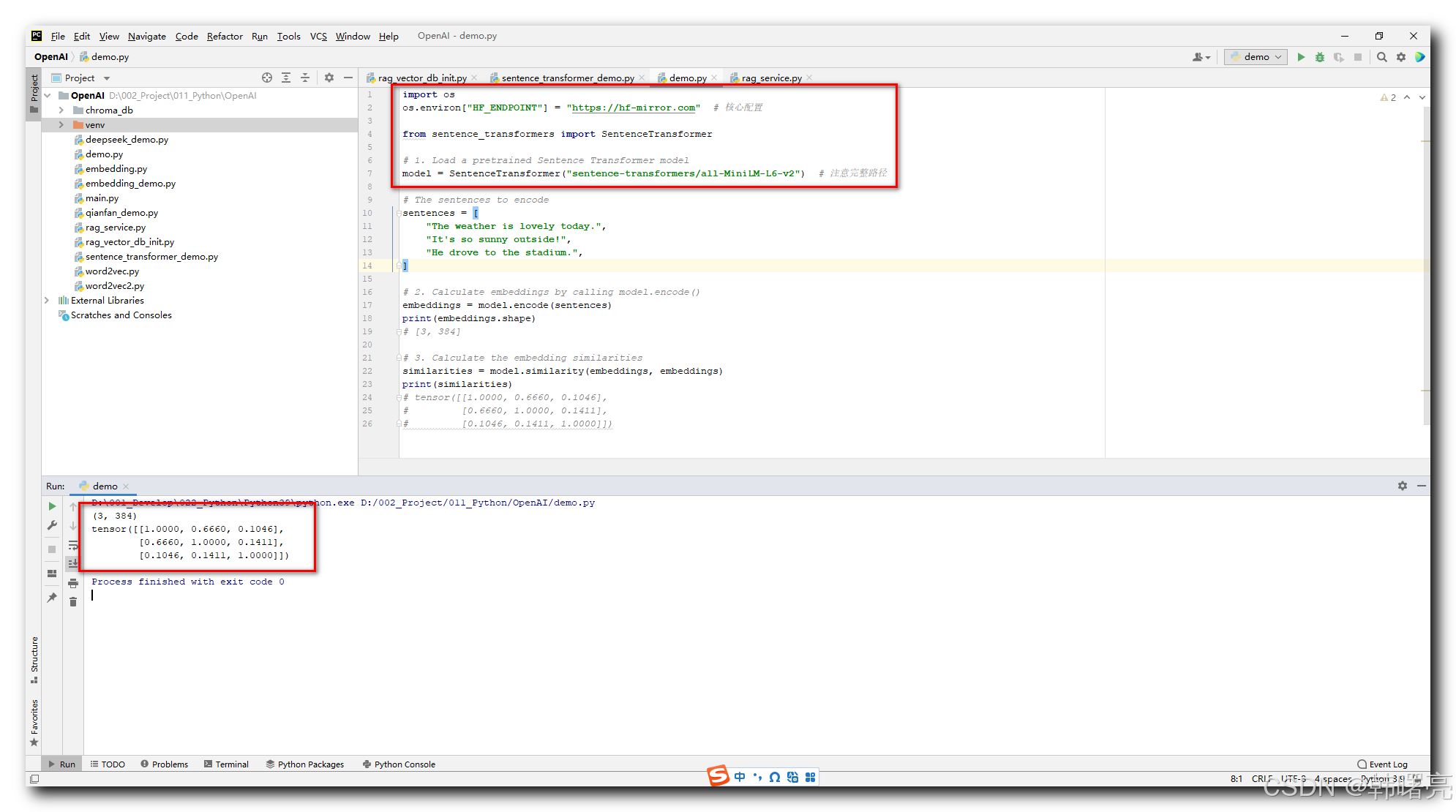Expand the chroma_db folder
Viewport: 1456px width, 812px height.
point(61,110)
